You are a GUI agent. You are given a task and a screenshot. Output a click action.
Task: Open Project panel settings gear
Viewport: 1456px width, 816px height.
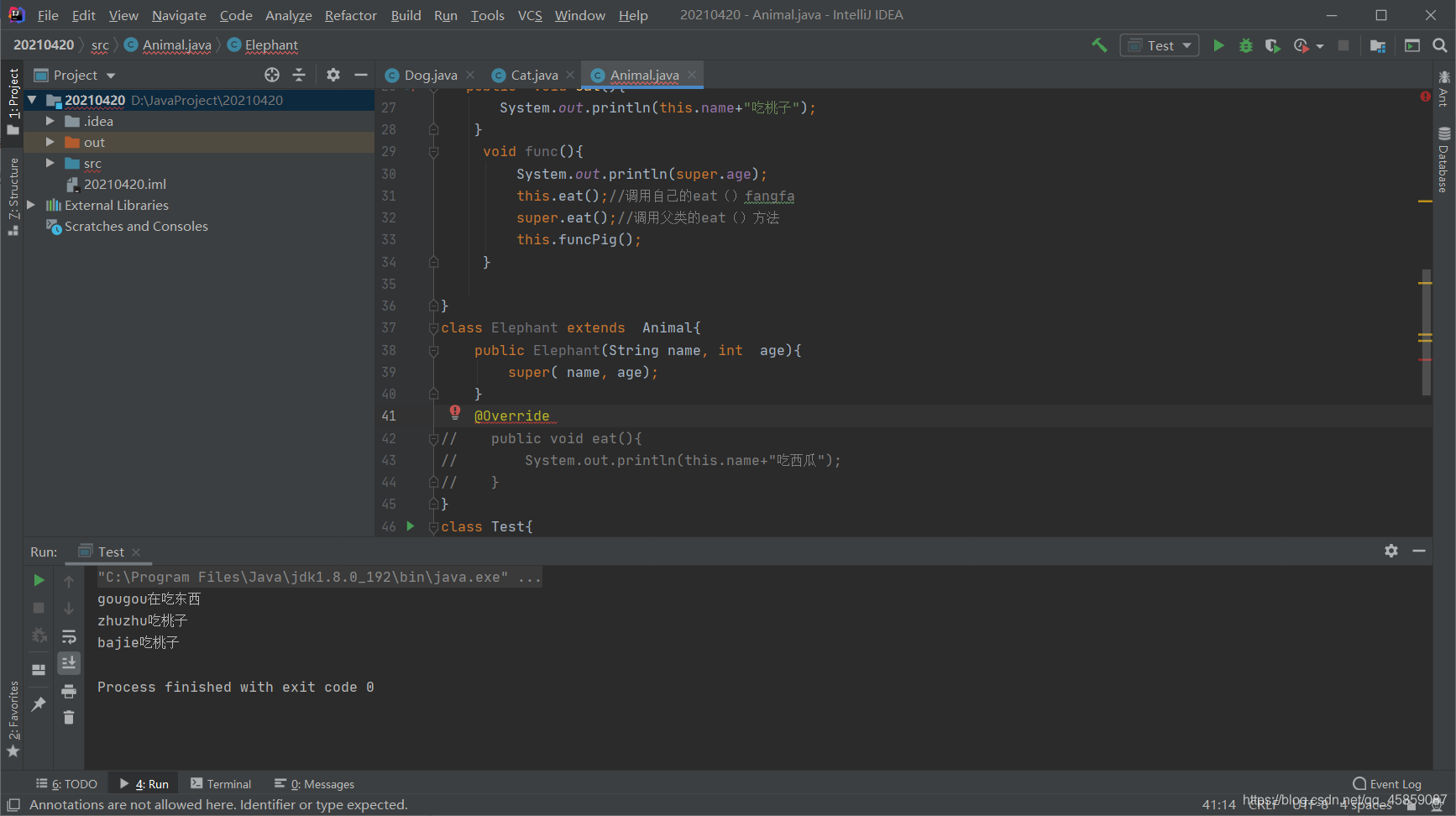tap(333, 75)
